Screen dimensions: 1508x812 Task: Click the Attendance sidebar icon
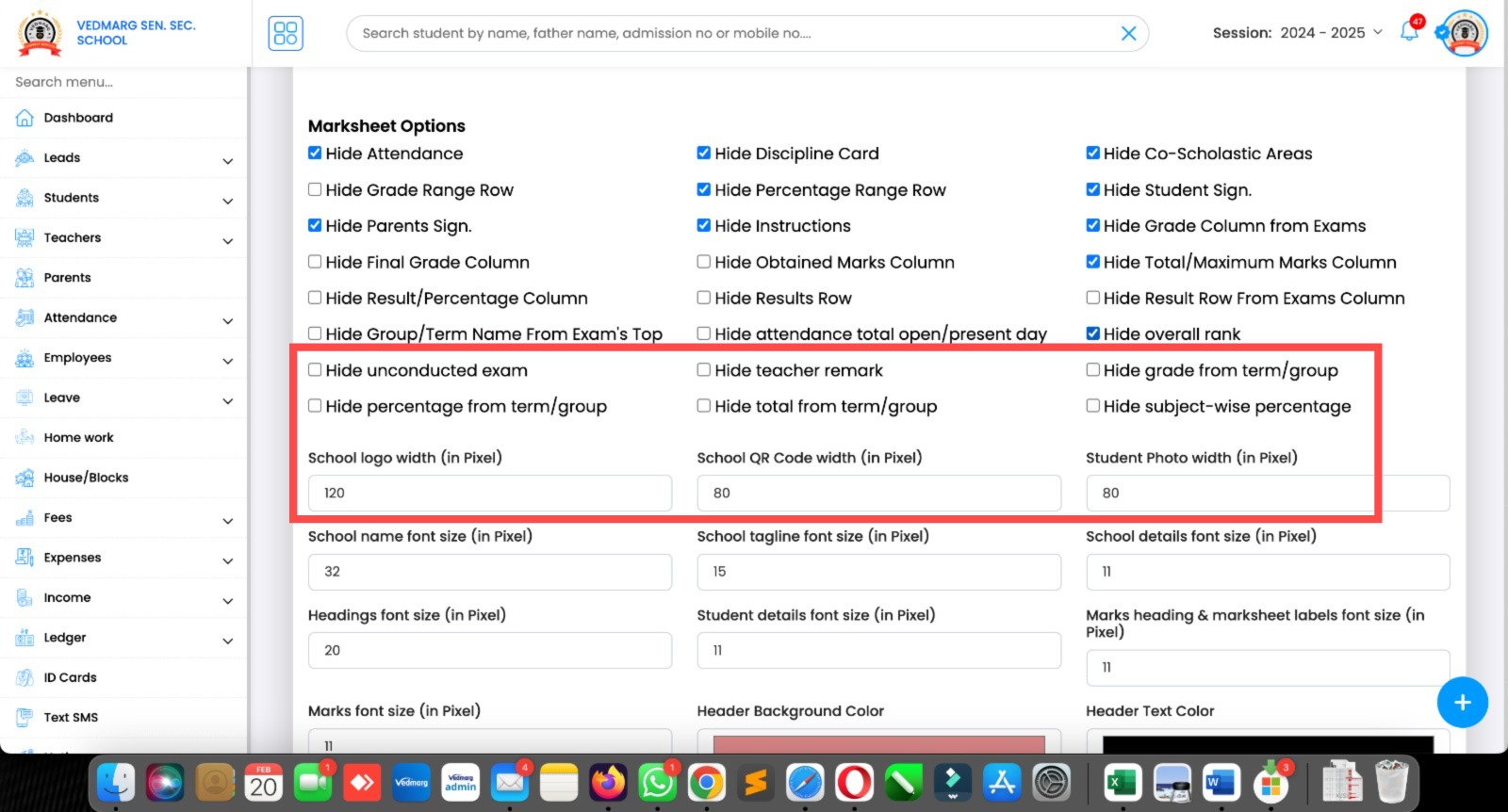pyautogui.click(x=25, y=317)
